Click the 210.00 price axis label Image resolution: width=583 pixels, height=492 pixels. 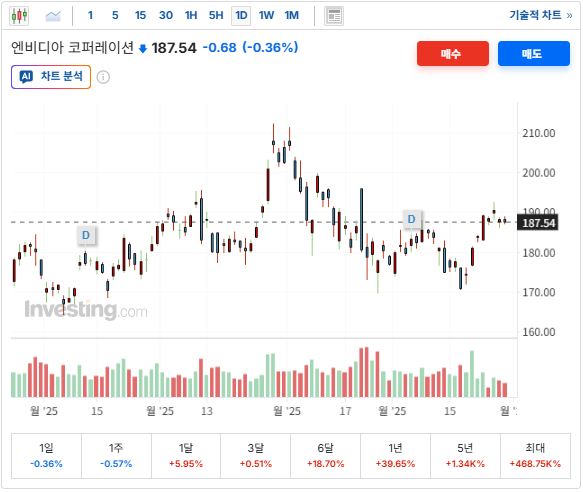[x=538, y=133]
